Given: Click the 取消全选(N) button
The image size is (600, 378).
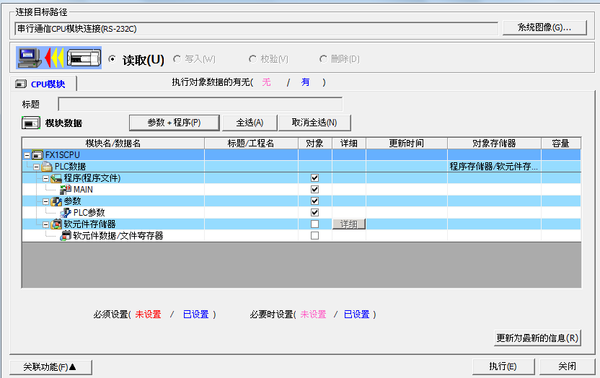Looking at the screenshot, I should pyautogui.click(x=315, y=123).
